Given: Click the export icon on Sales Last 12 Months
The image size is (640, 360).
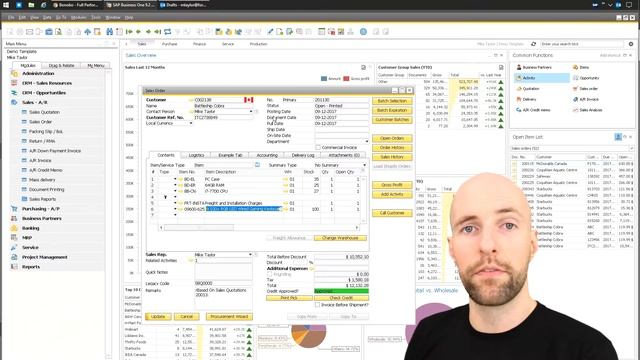Looking at the screenshot, I should point(363,67).
